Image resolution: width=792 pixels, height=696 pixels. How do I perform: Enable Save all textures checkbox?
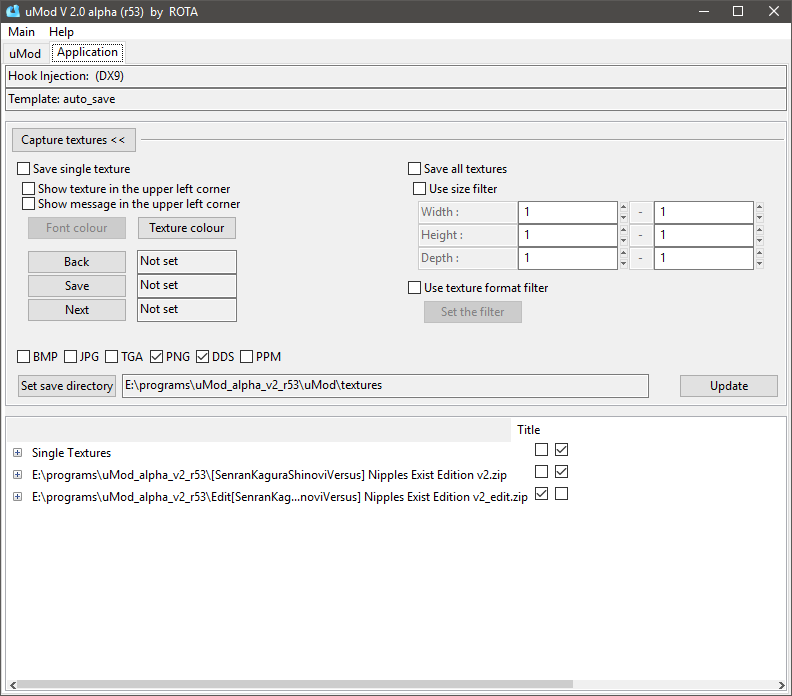[415, 169]
